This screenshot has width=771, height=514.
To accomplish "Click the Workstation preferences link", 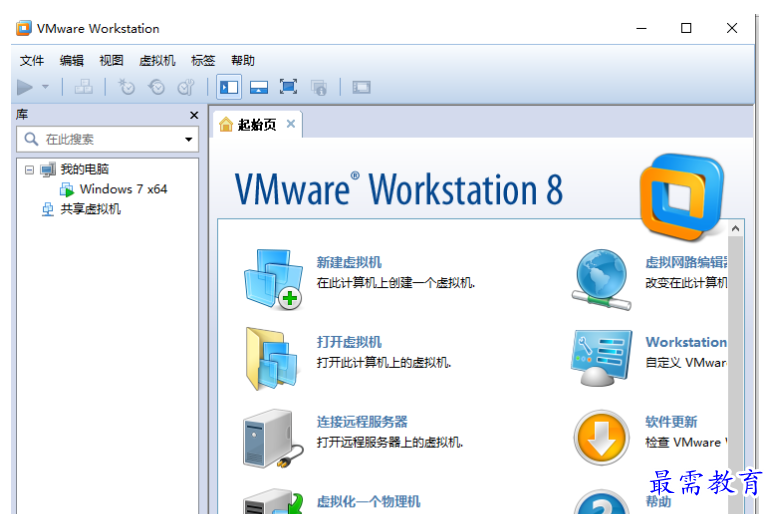I will point(686,342).
